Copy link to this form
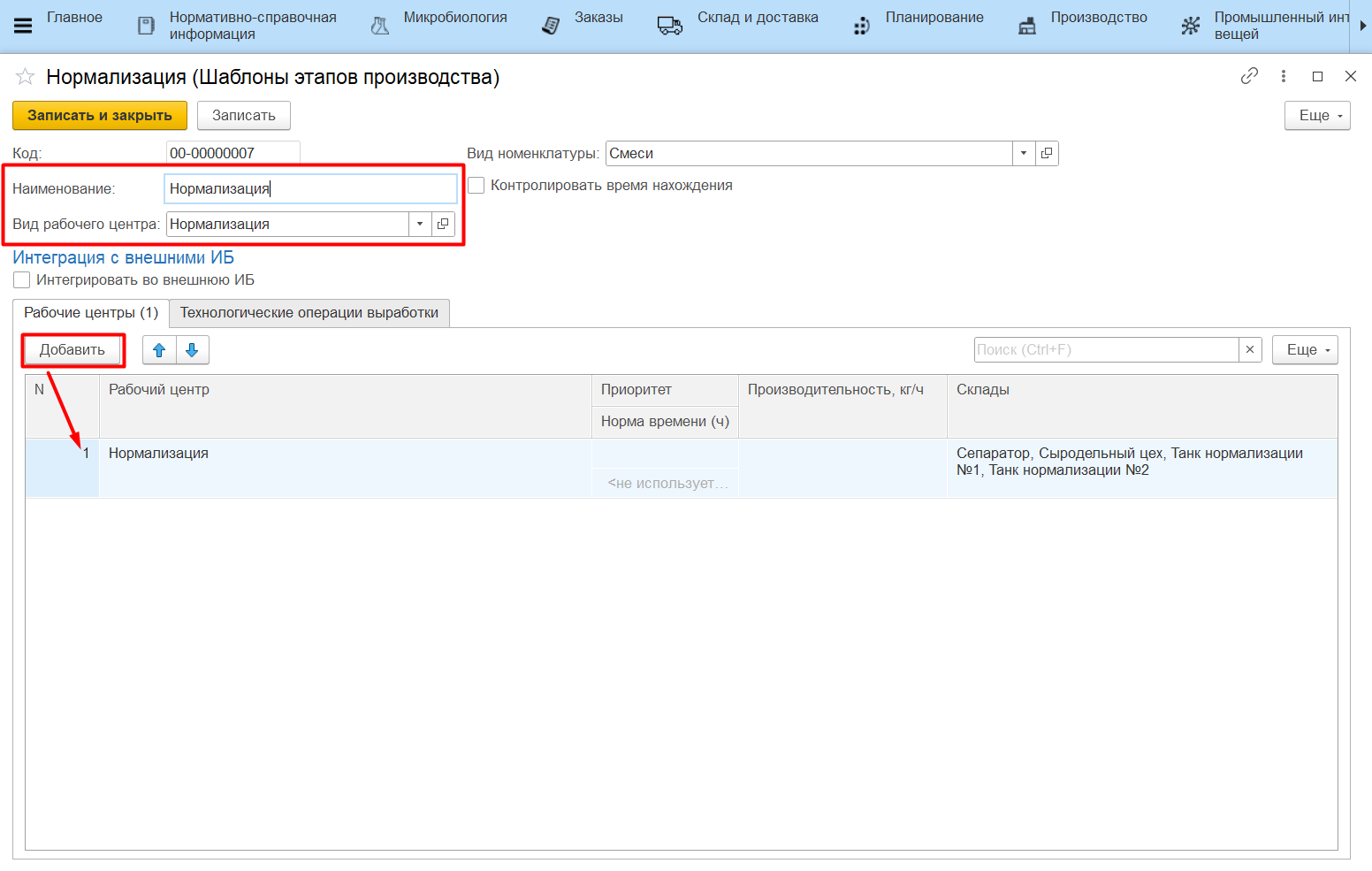This screenshot has width=1372, height=871. pos(1248,76)
